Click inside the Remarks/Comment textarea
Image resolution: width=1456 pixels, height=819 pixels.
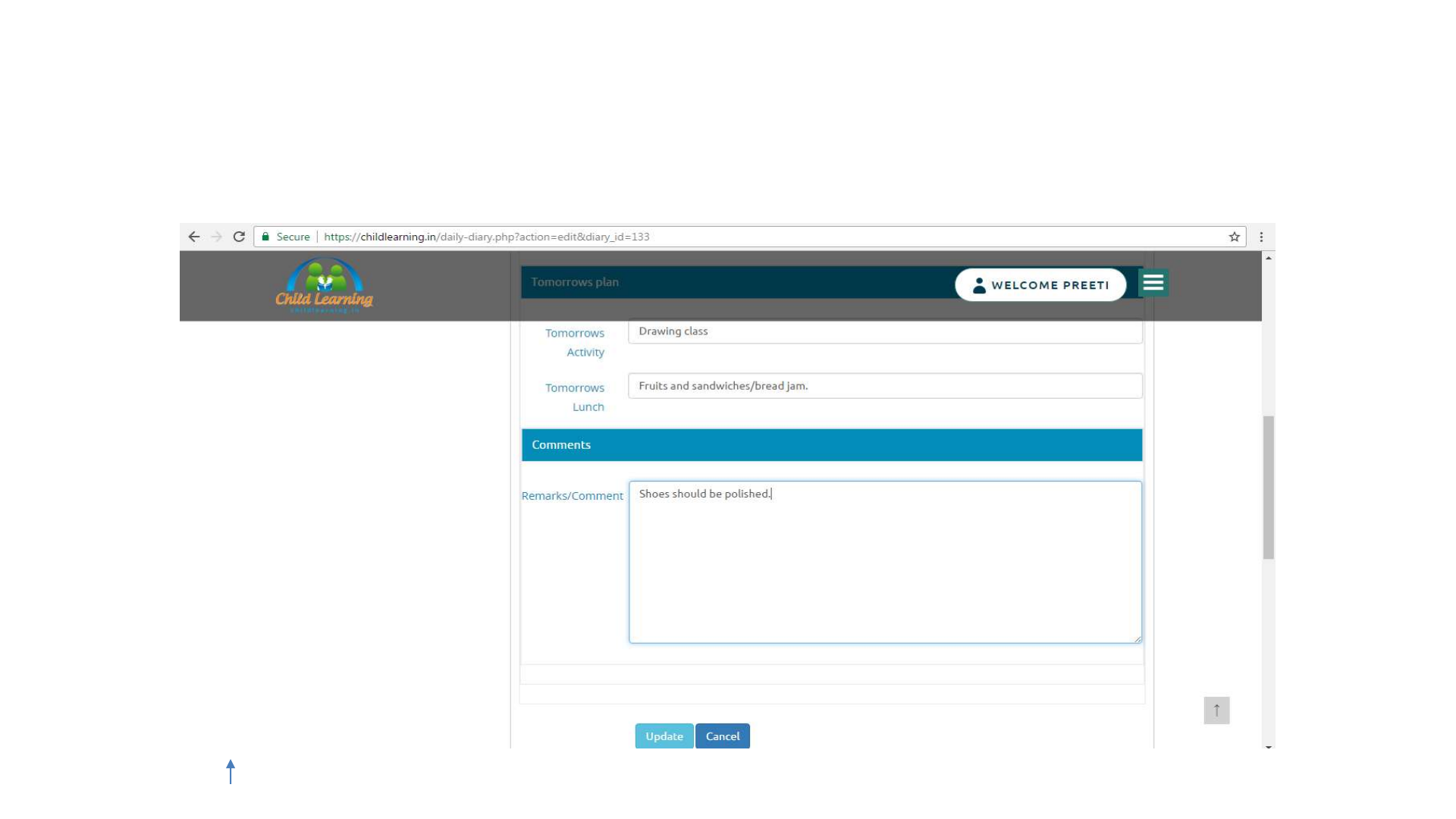pyautogui.click(x=884, y=563)
